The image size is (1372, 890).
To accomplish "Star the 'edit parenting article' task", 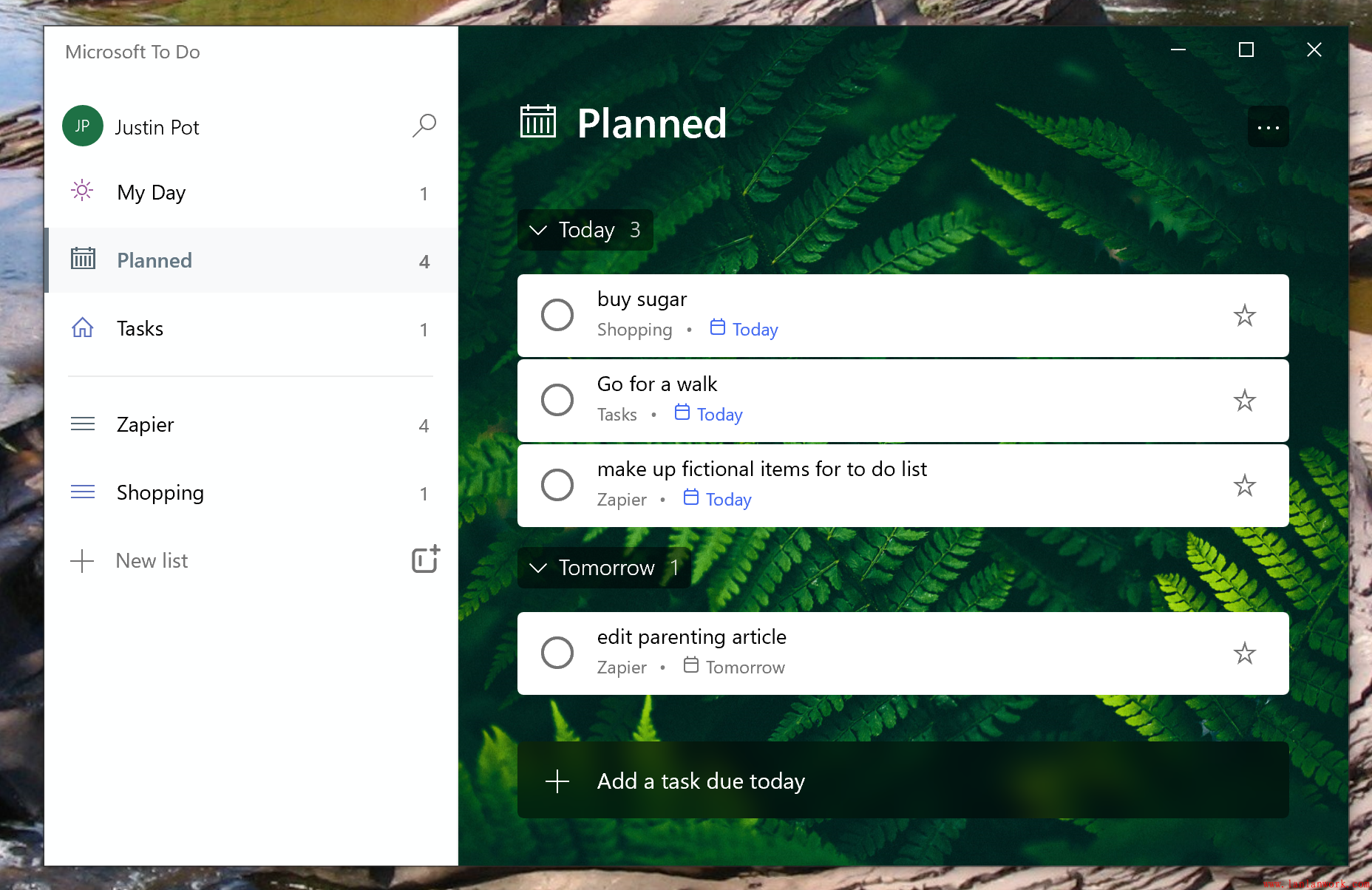I will pos(1244,653).
